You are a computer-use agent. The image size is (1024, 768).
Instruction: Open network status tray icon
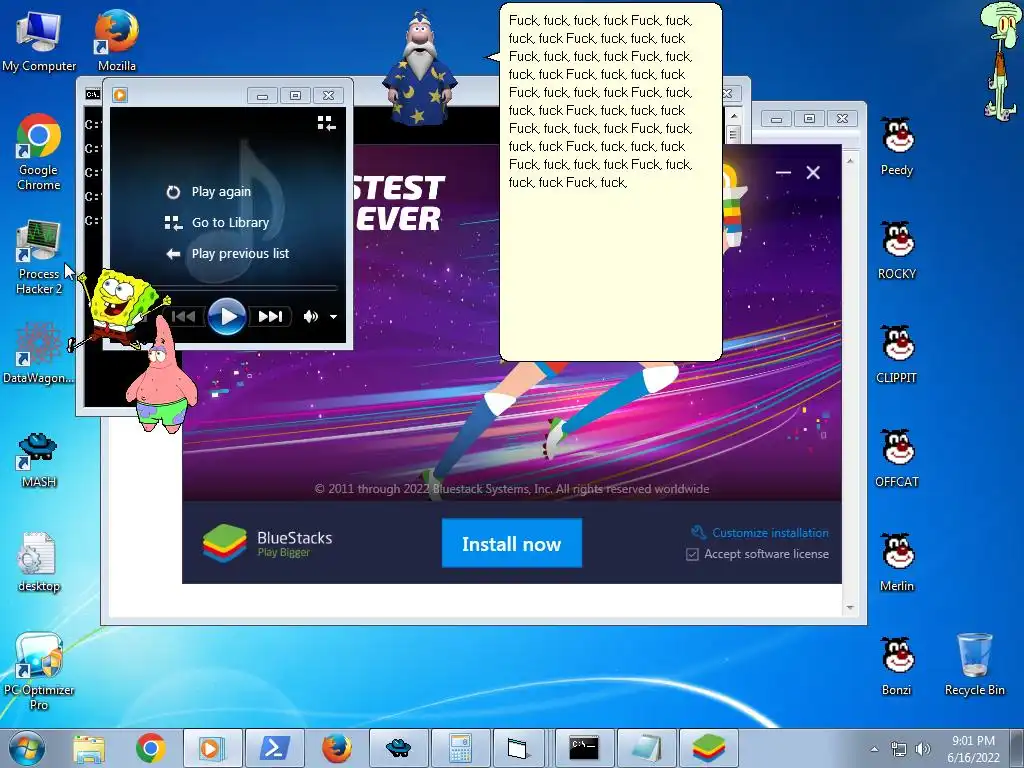coord(899,749)
